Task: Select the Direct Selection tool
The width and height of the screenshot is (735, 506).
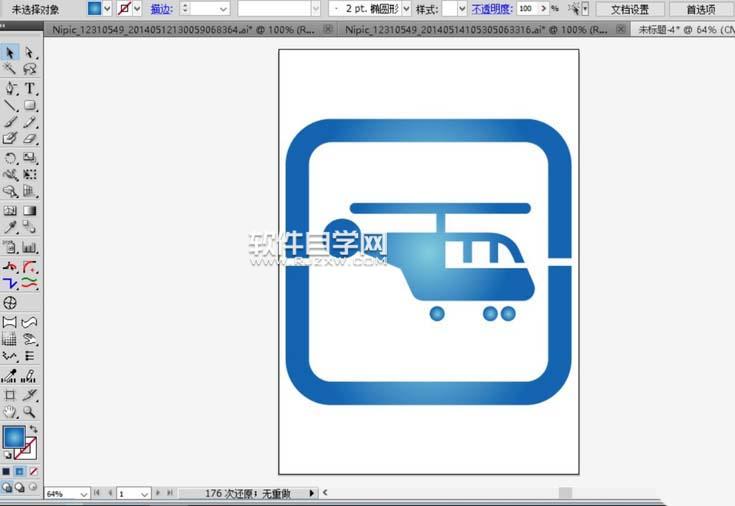Action: coord(30,52)
